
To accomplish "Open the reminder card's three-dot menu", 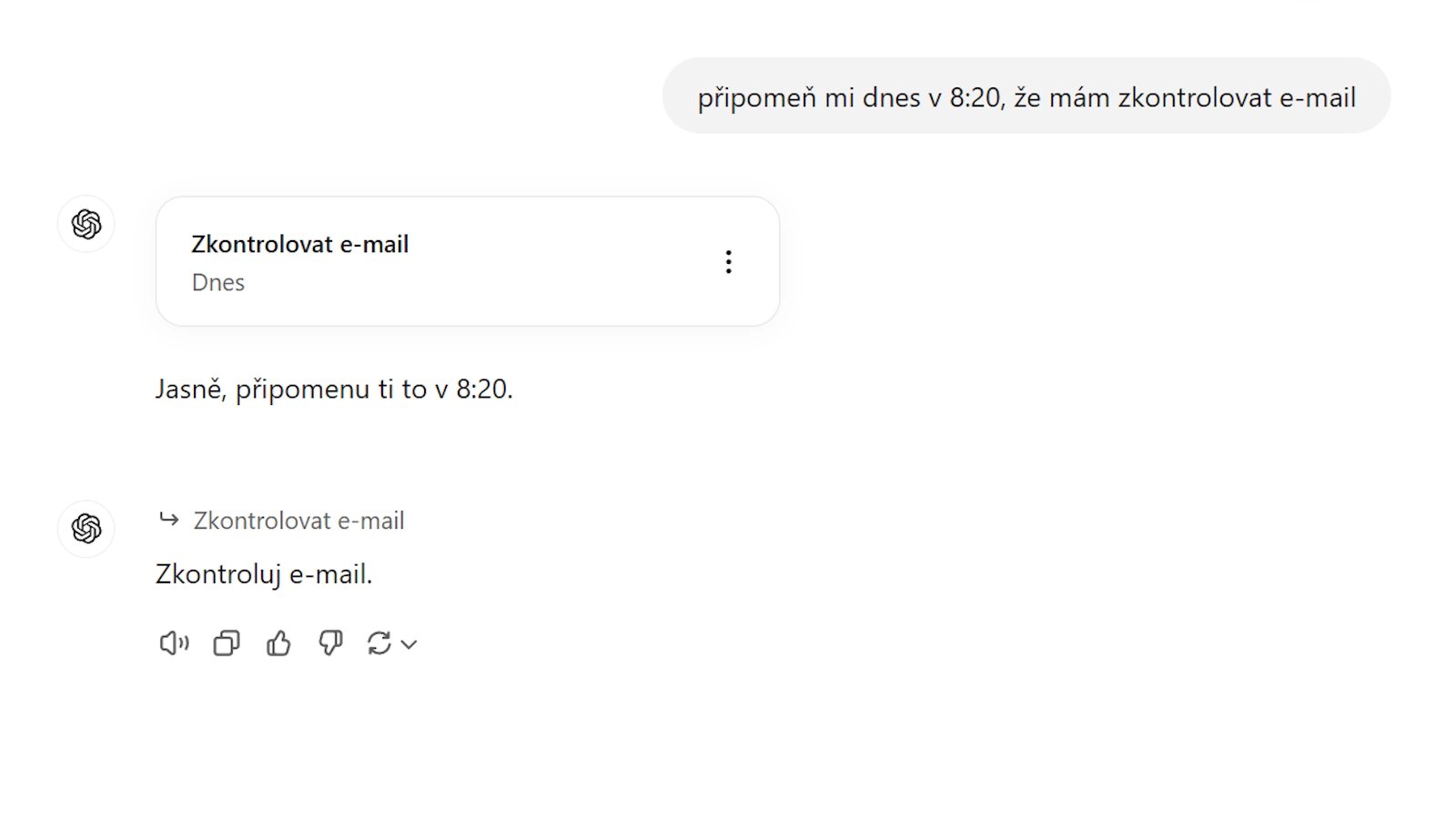I will [728, 262].
